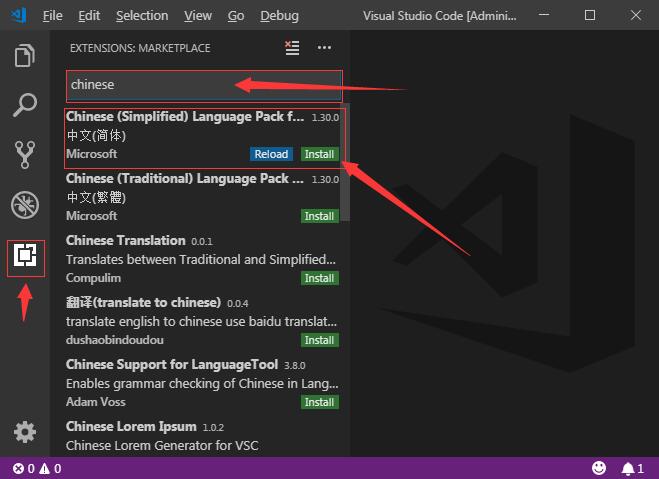Open the notifications bell
Image resolution: width=659 pixels, height=479 pixels.
click(x=633, y=468)
